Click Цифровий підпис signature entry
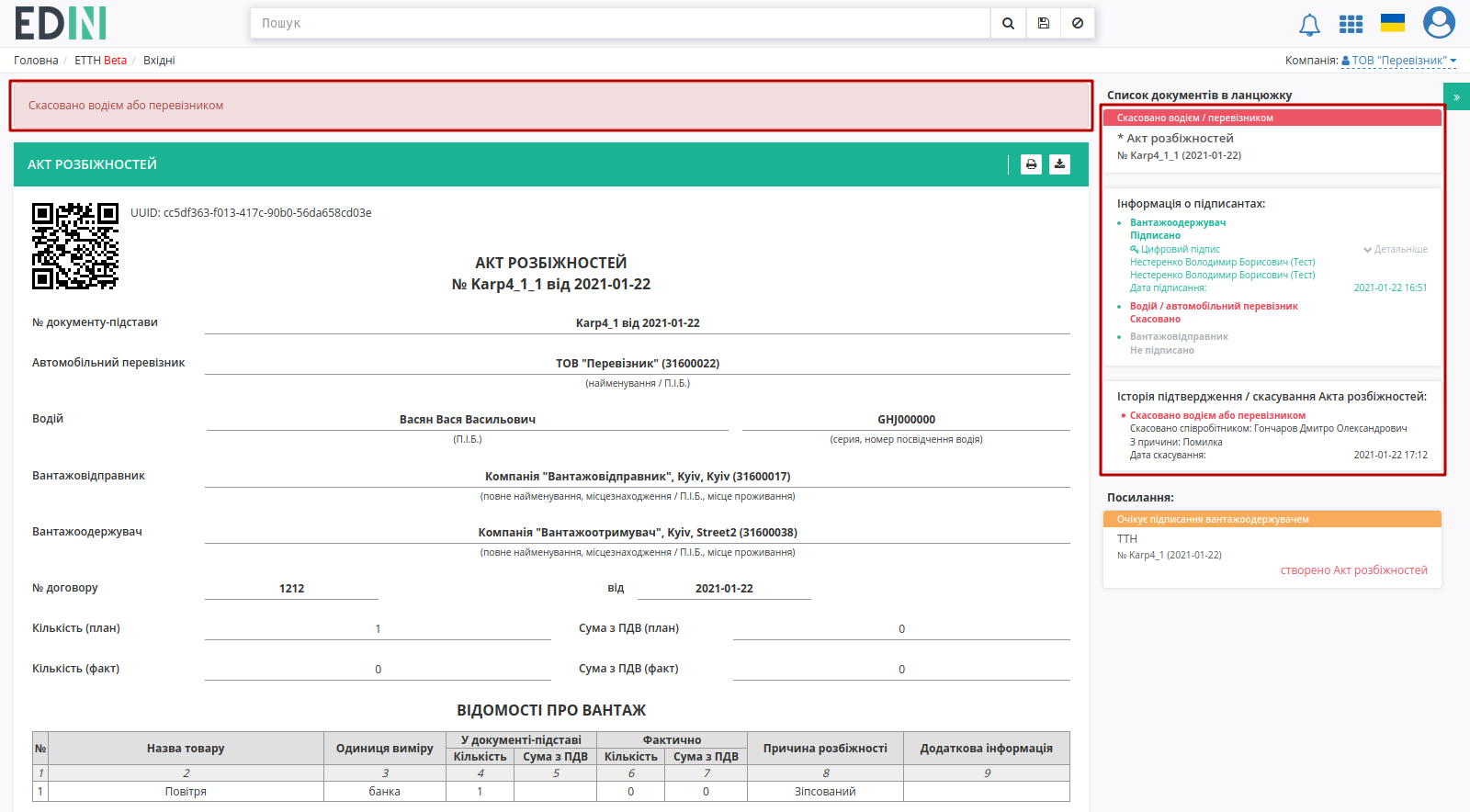The image size is (1470, 812). coord(1175,250)
